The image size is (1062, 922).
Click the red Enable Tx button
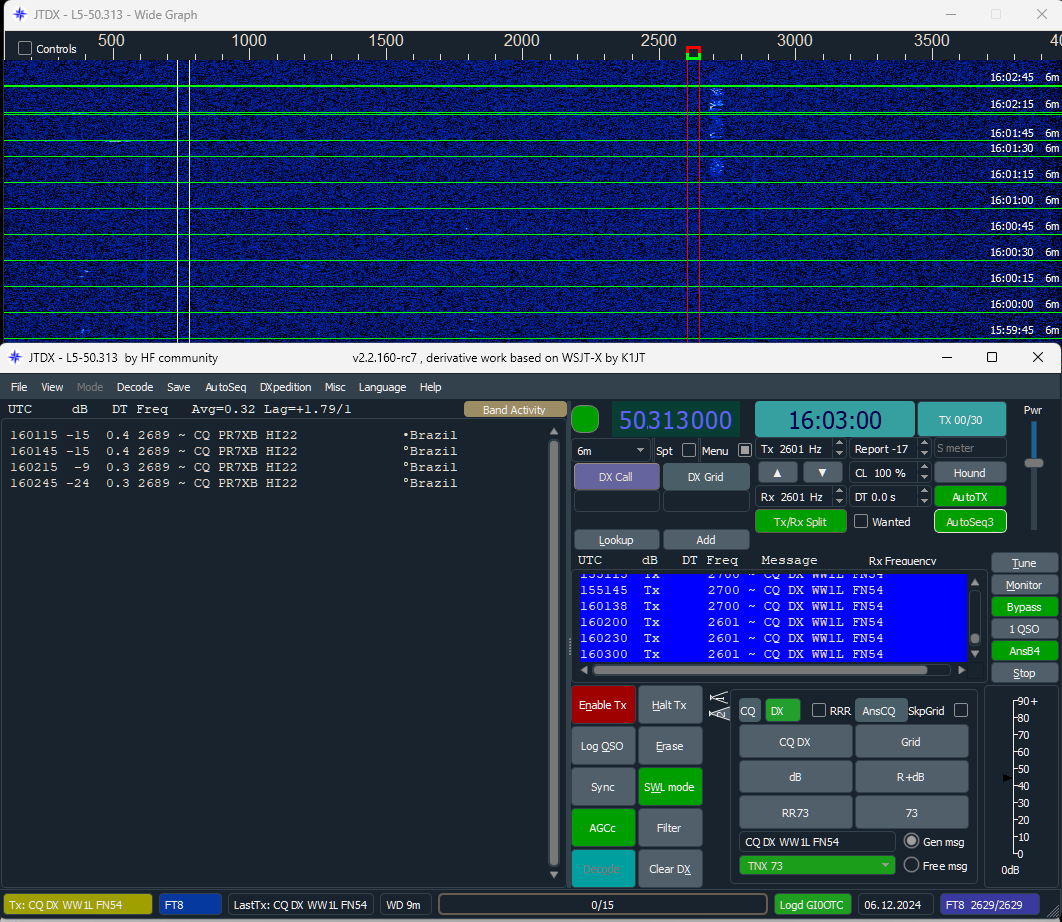click(603, 705)
